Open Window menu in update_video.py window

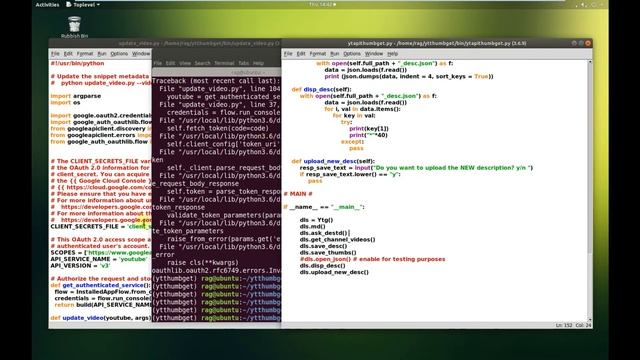pos(141,54)
